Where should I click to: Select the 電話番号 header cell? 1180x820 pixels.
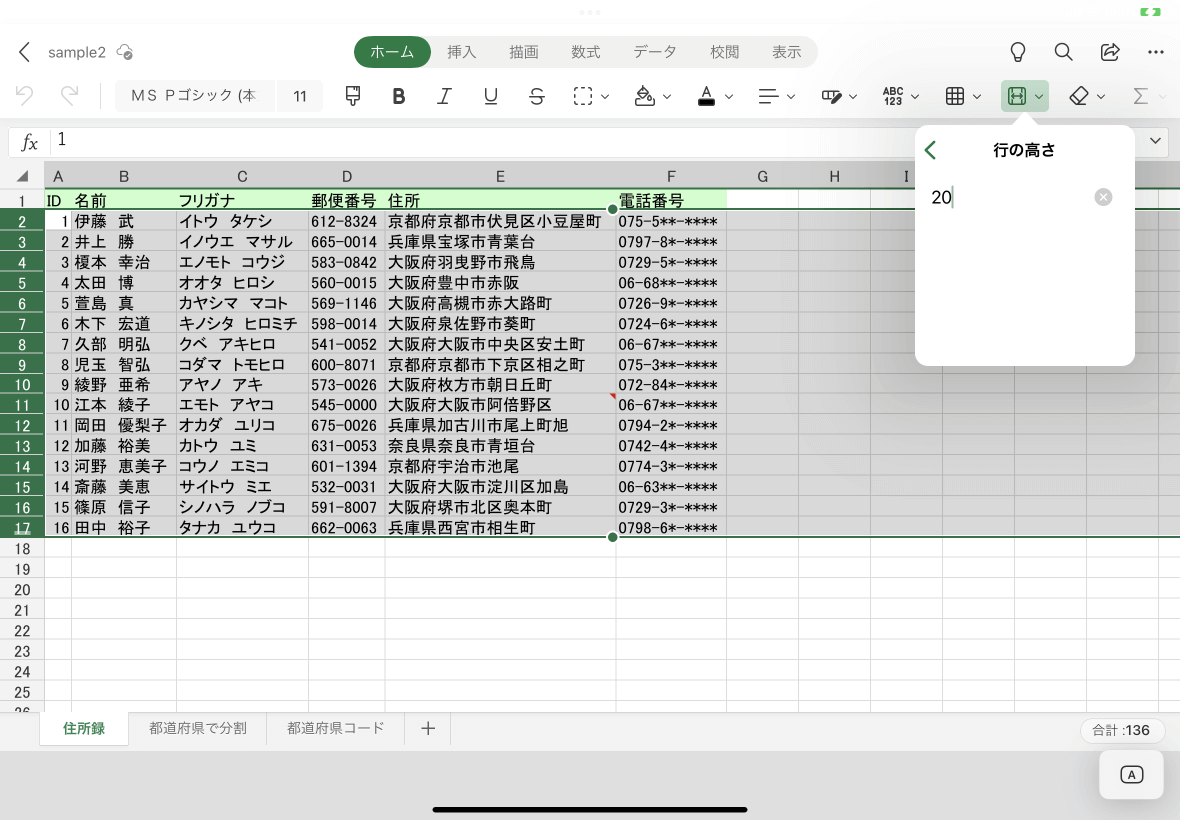671,200
